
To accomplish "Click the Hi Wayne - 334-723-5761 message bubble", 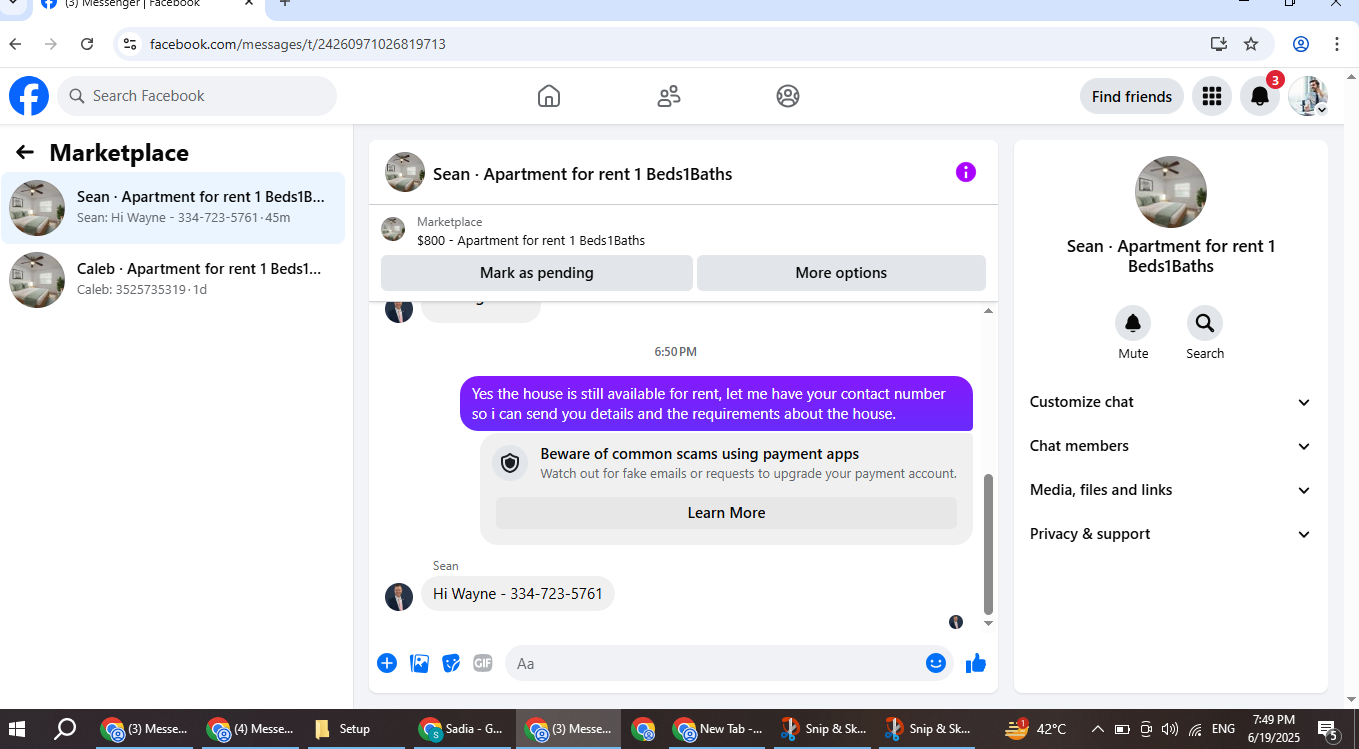I will (518, 594).
